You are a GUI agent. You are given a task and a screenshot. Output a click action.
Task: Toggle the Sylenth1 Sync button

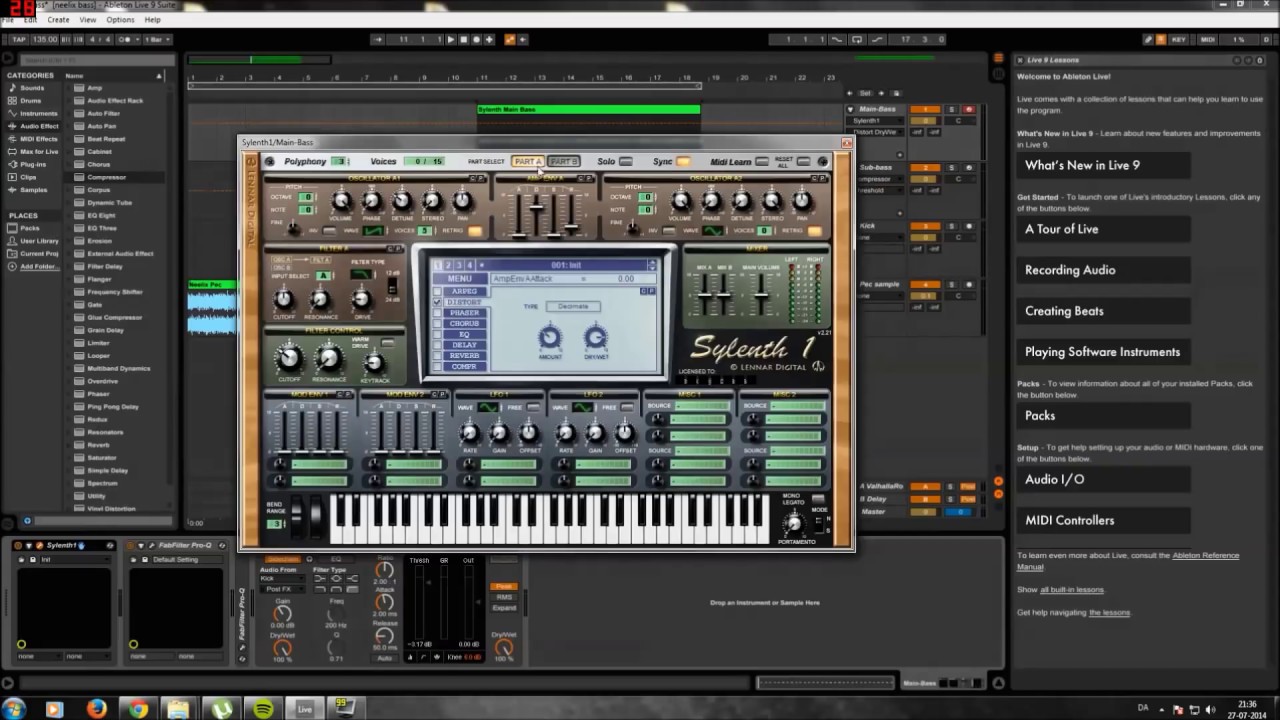click(684, 161)
